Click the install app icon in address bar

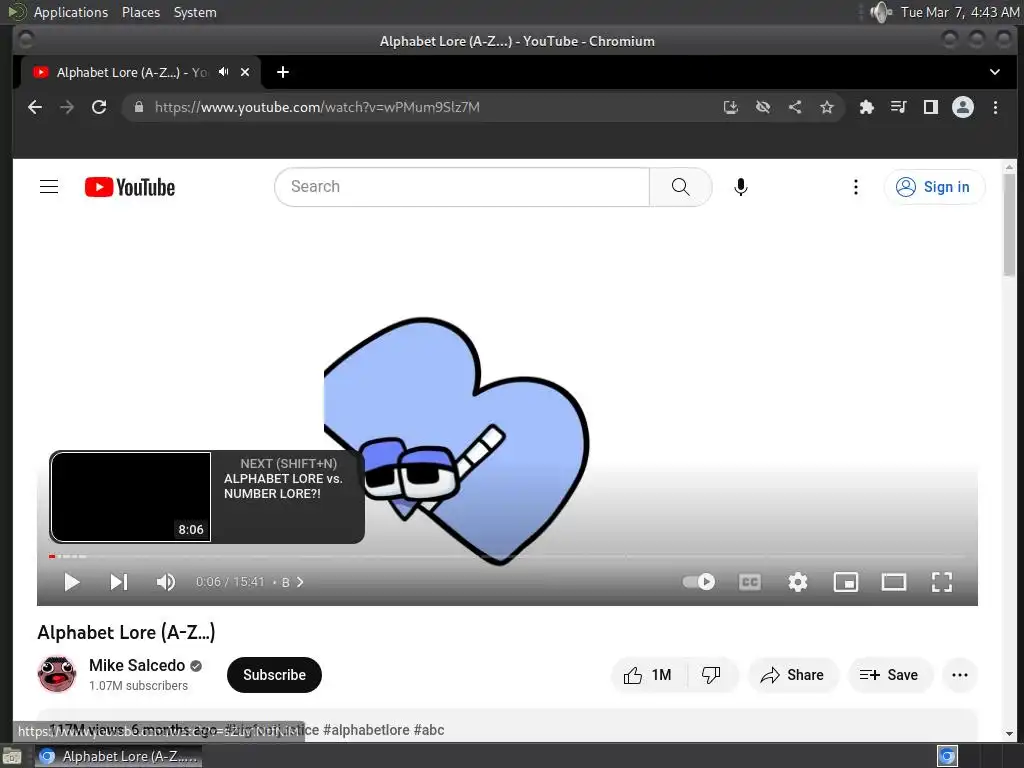731,107
